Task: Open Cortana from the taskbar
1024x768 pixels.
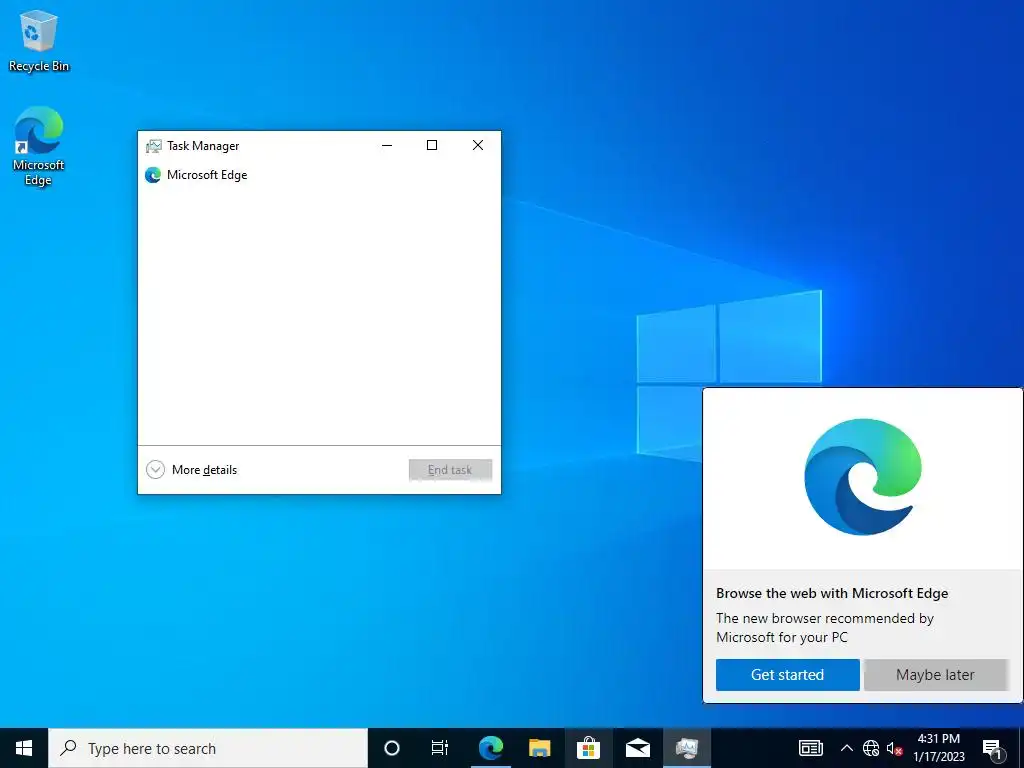Action: click(392, 748)
